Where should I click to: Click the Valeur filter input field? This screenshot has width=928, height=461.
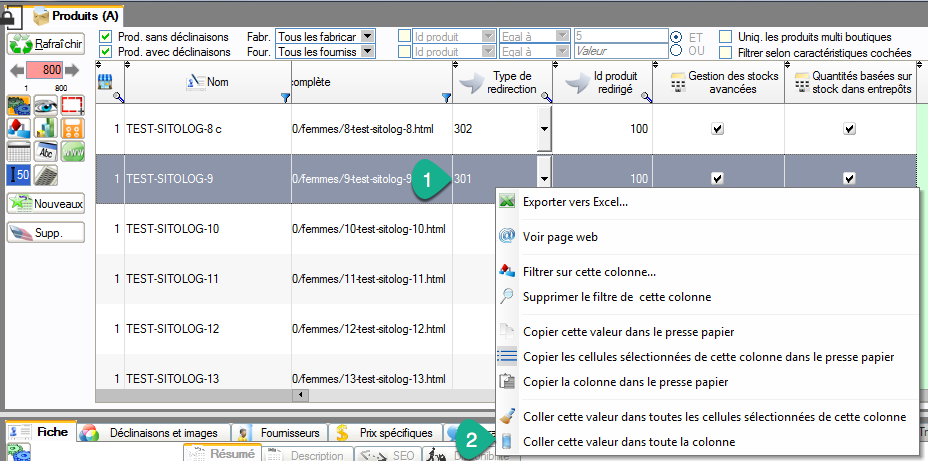coord(620,51)
